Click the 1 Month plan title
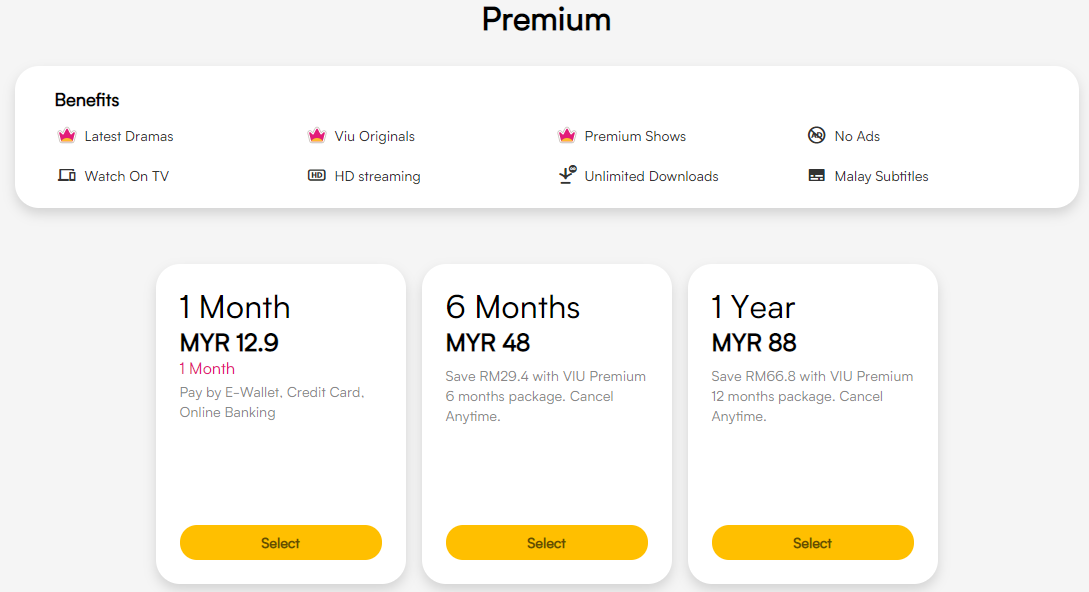The height and width of the screenshot is (592, 1089). (x=235, y=307)
